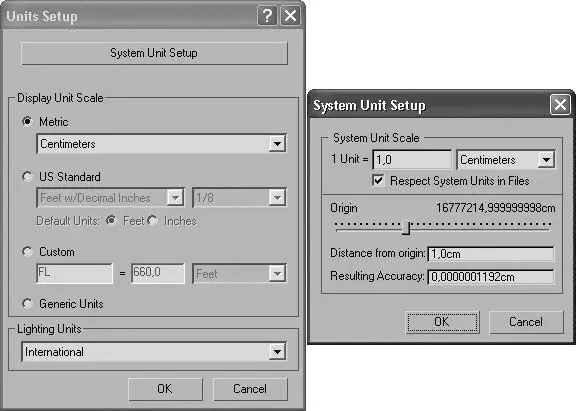Click OK in Units Setup dialog

[165, 389]
